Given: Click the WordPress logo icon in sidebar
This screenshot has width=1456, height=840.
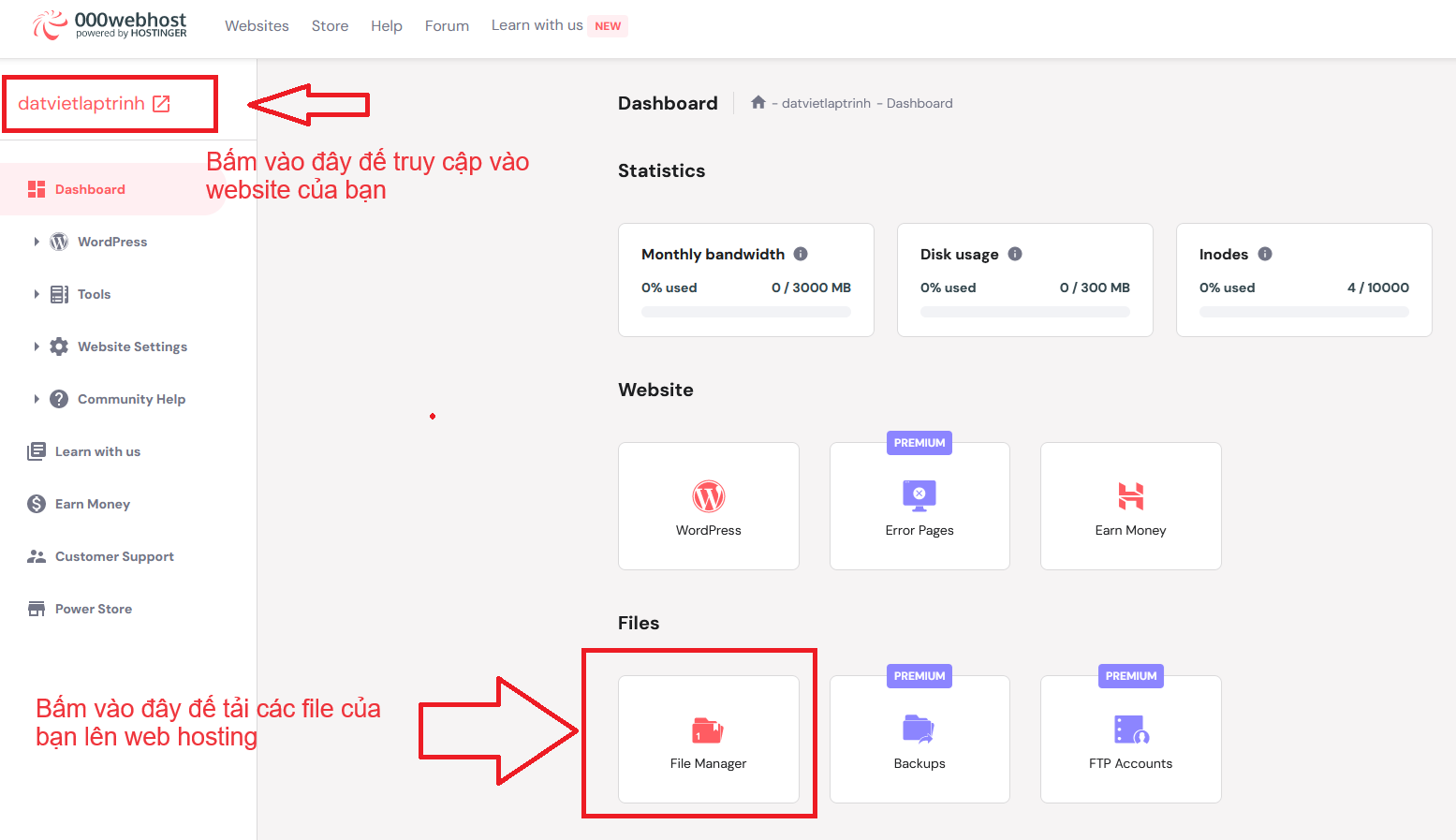Looking at the screenshot, I should tap(59, 242).
